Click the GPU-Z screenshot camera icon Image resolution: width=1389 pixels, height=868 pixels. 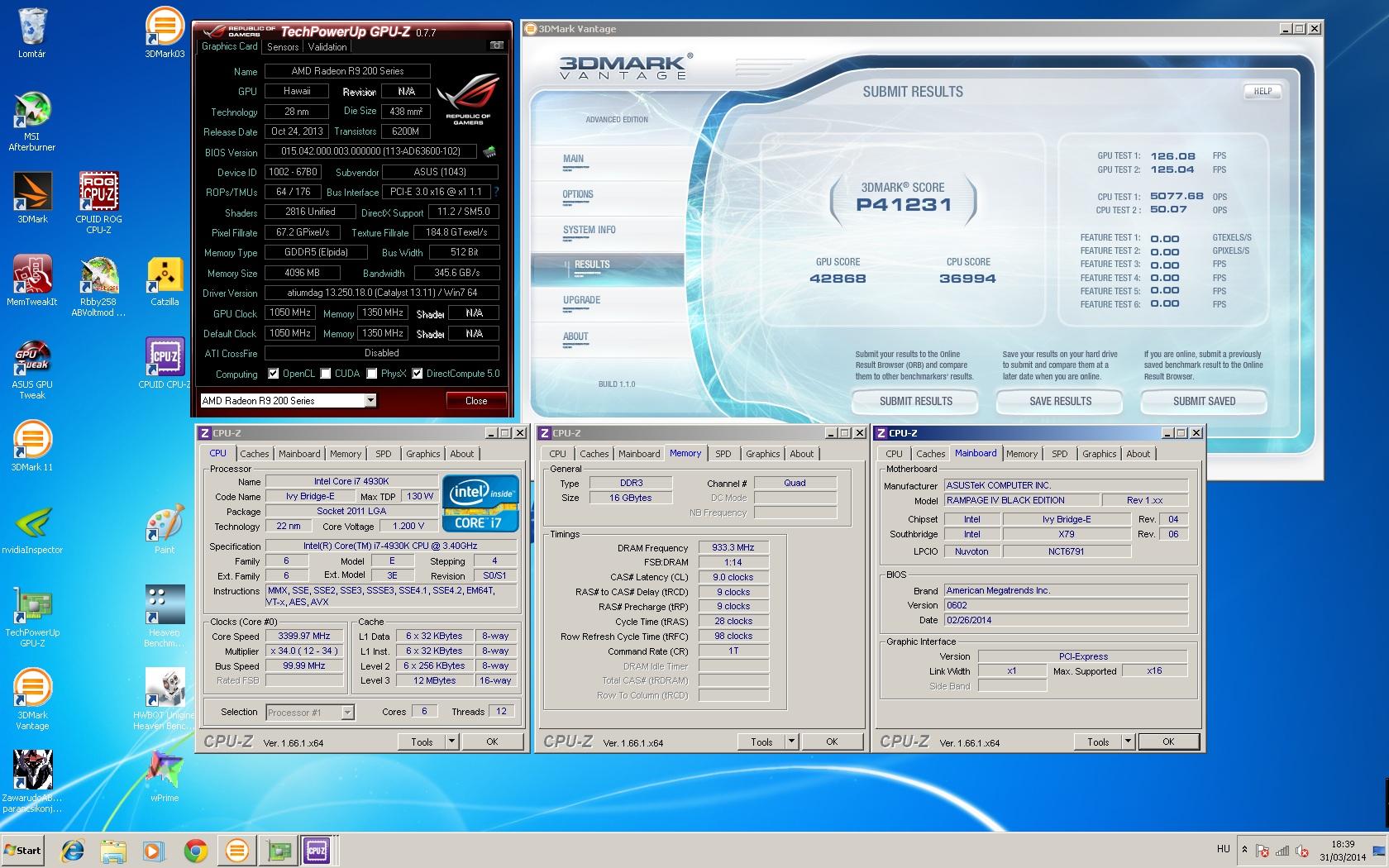[x=496, y=45]
